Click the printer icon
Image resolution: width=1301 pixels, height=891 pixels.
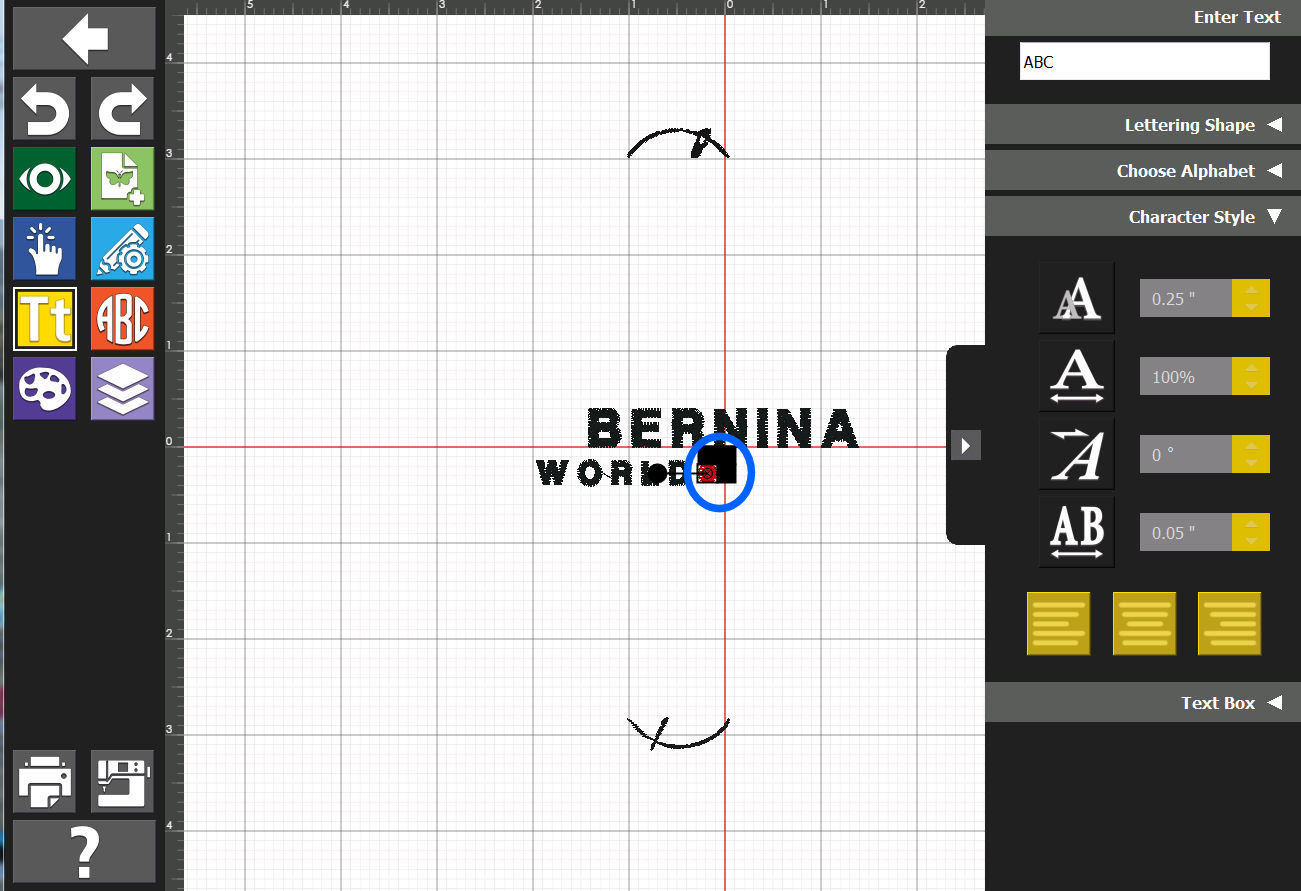coord(44,781)
